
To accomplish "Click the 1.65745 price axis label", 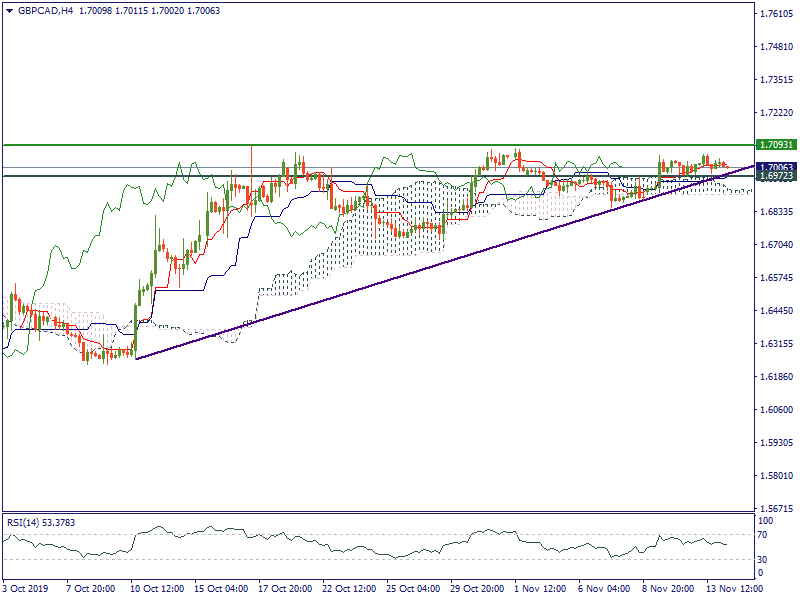I will click(x=776, y=278).
